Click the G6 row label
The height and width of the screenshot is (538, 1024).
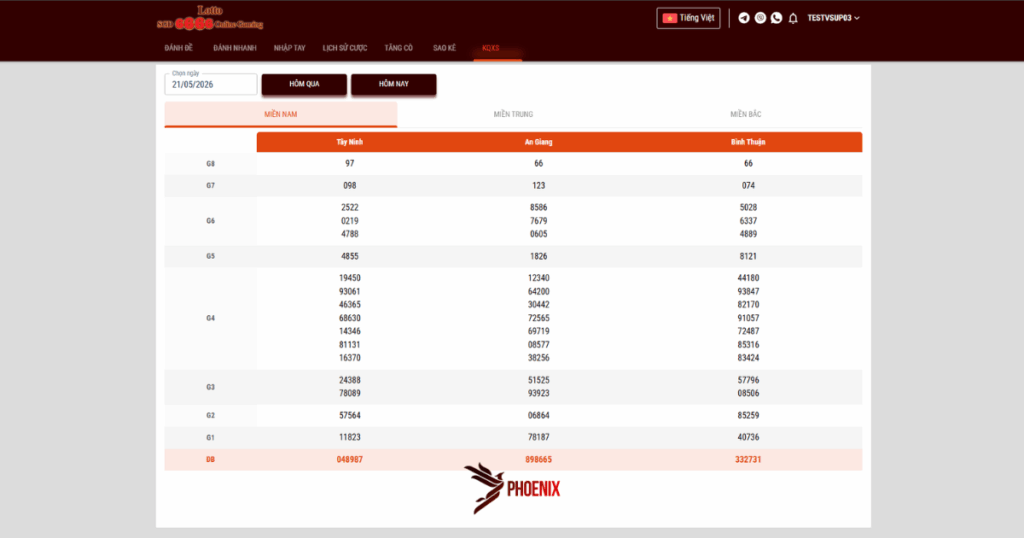click(210, 221)
